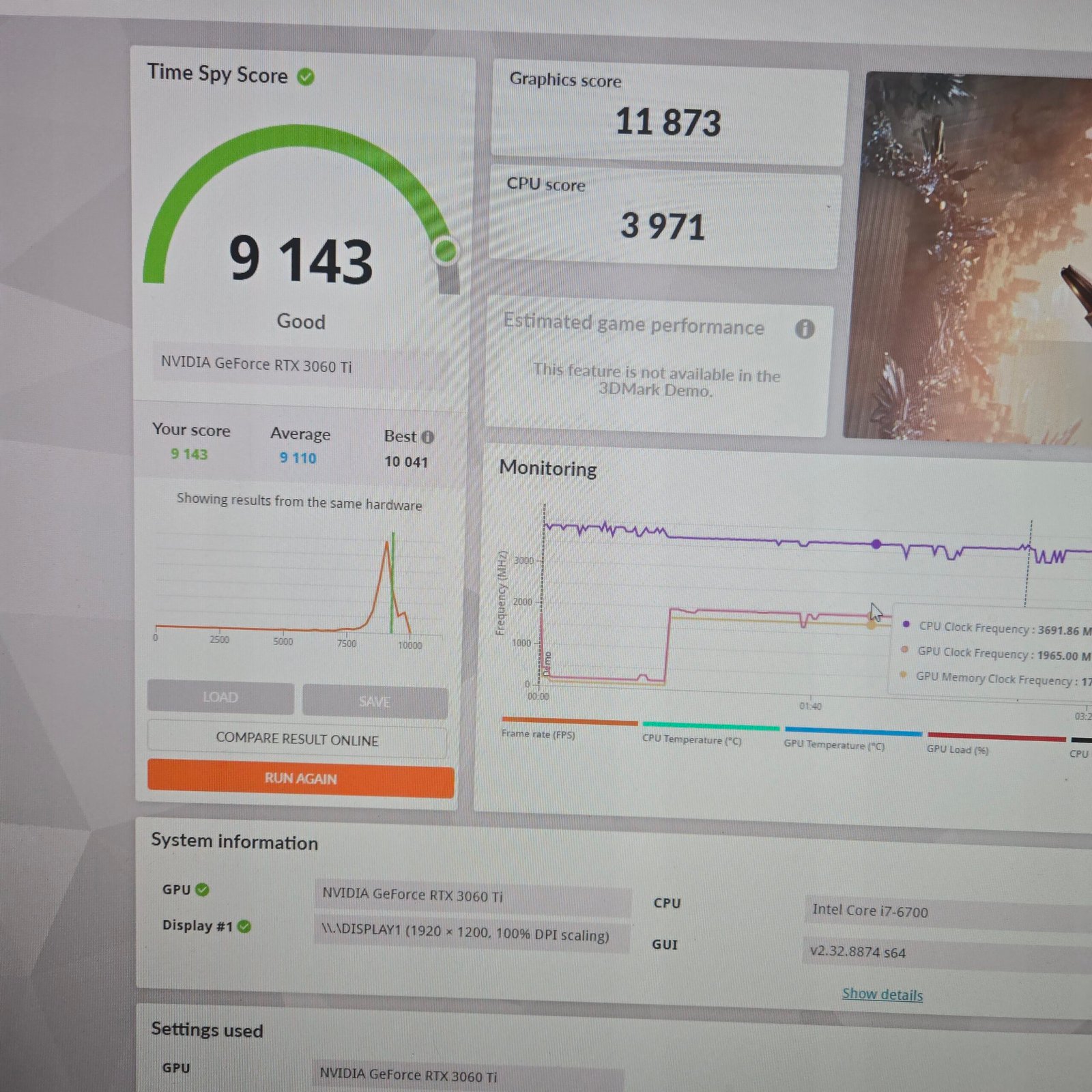Start the benchmark with RUN AGAIN
The image size is (1092, 1092).
(x=300, y=779)
